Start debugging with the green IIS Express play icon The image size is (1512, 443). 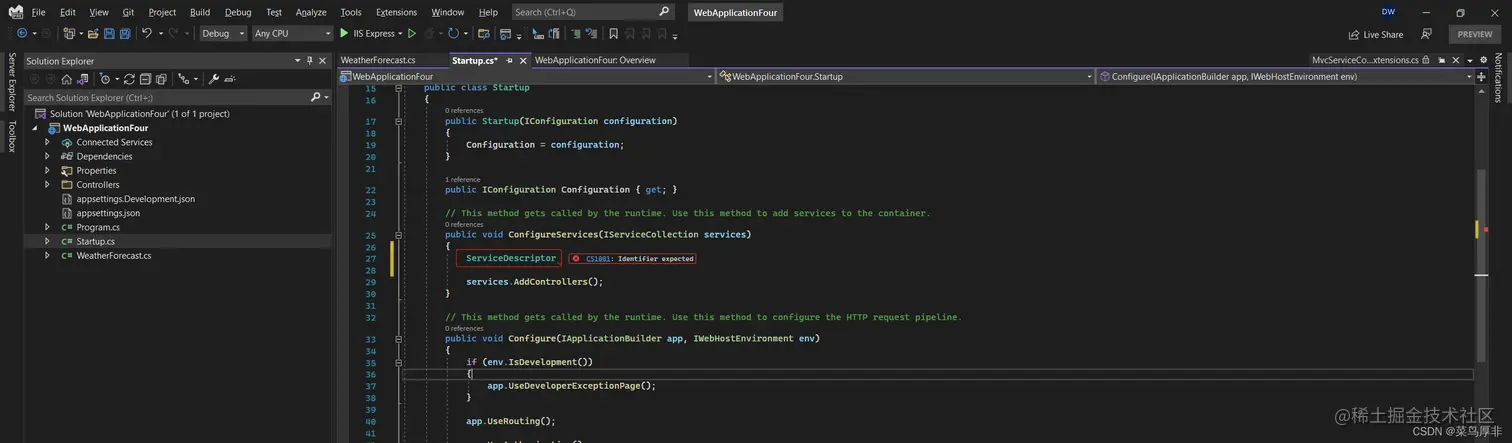click(344, 33)
